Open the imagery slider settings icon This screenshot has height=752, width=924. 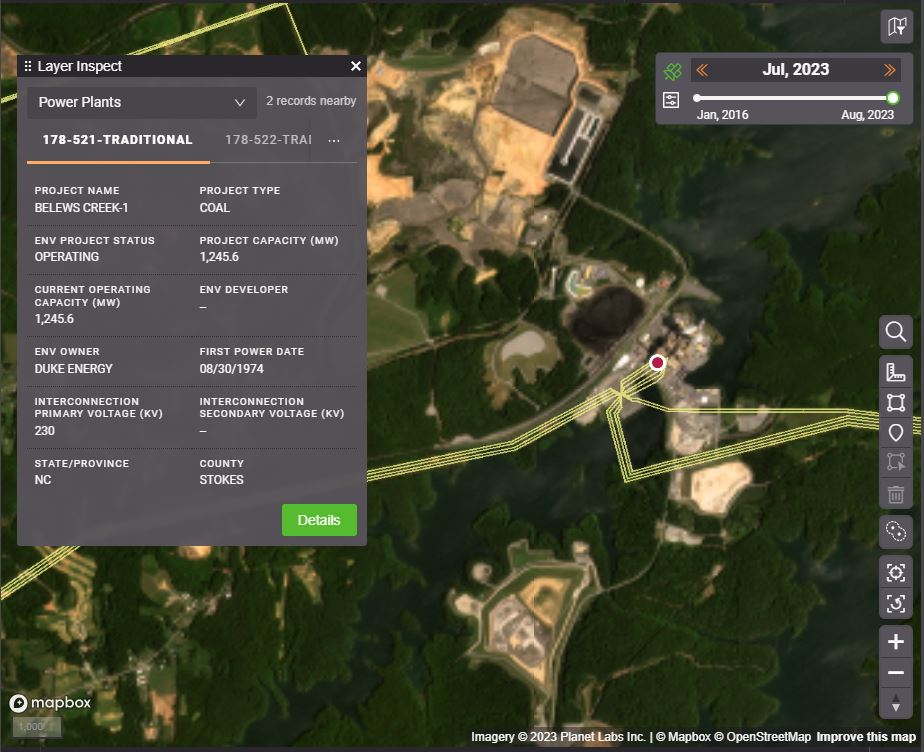(671, 99)
